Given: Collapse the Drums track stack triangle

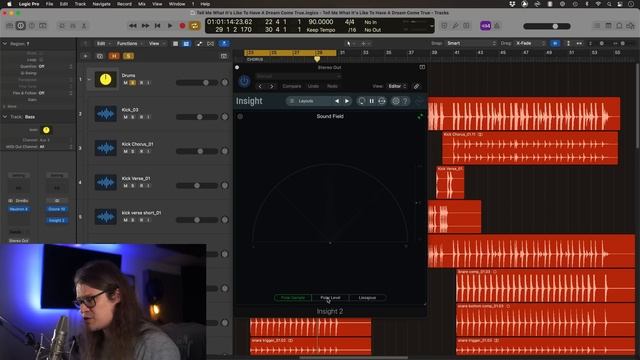Looking at the screenshot, I should click(89, 79).
